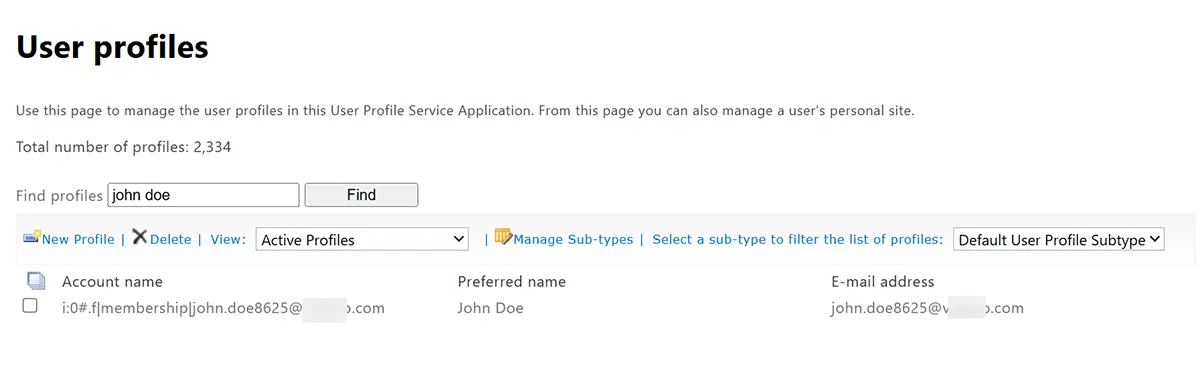The image size is (1200, 374).
Task: Open the Manage Sub-types link
Action: [x=573, y=240]
